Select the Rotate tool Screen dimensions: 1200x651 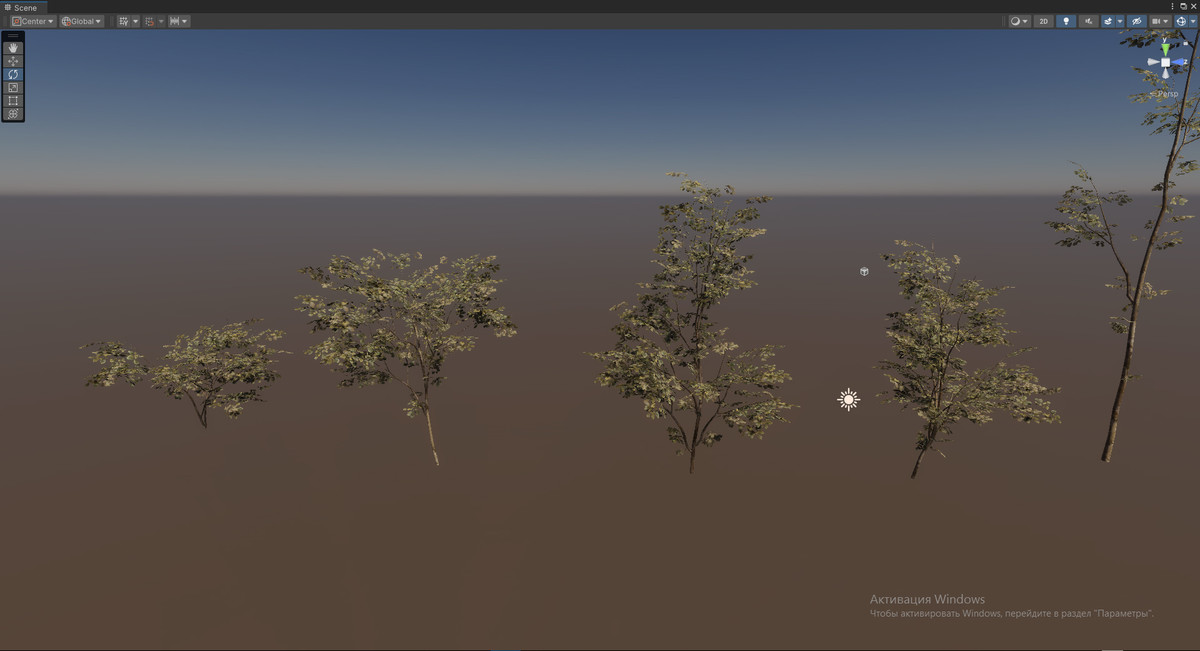click(x=12, y=74)
